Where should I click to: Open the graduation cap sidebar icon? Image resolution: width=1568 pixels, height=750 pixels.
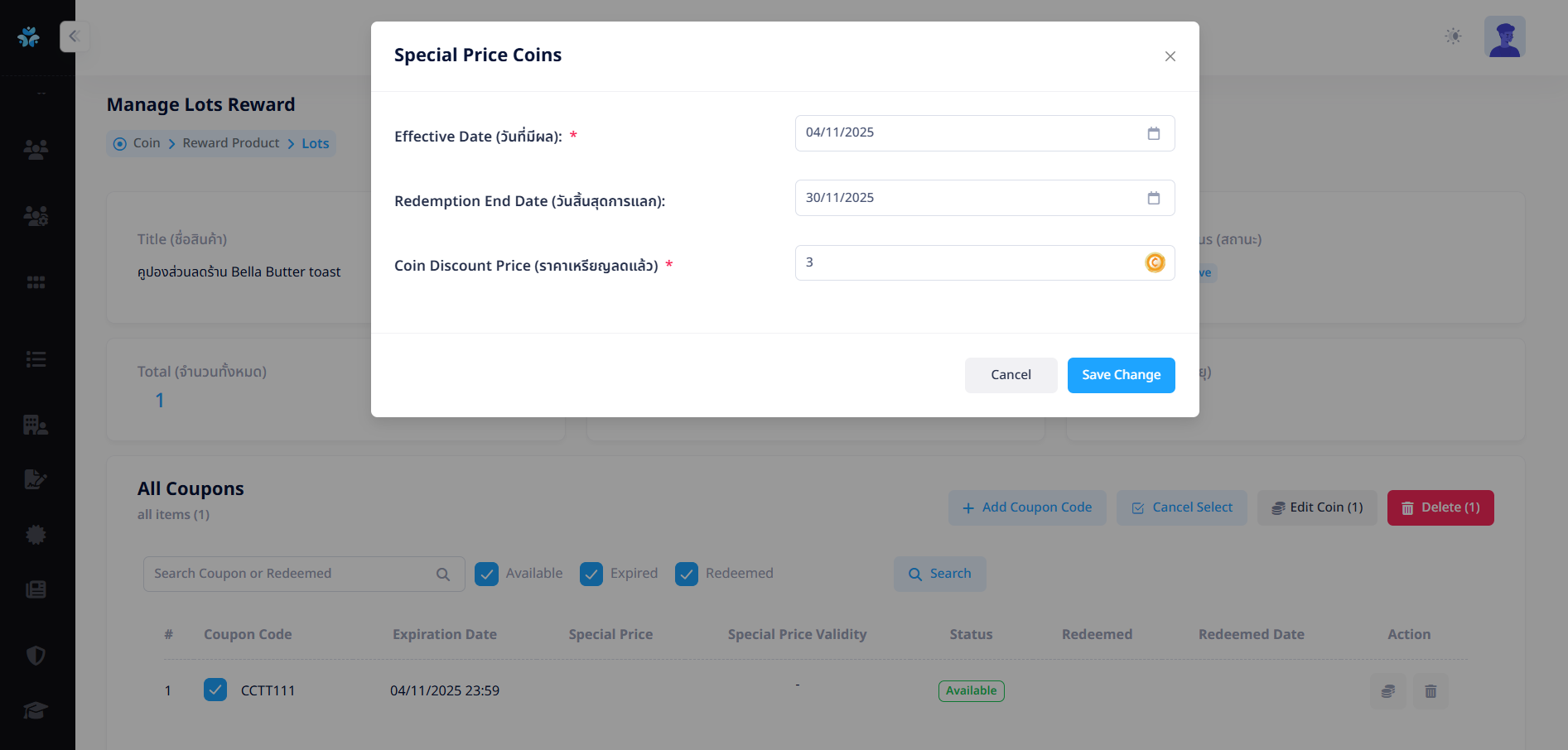pyautogui.click(x=36, y=710)
